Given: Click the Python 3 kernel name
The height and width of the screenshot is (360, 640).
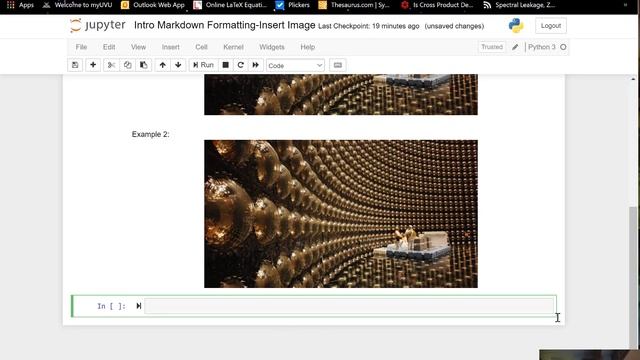Looking at the screenshot, I should click(x=542, y=47).
